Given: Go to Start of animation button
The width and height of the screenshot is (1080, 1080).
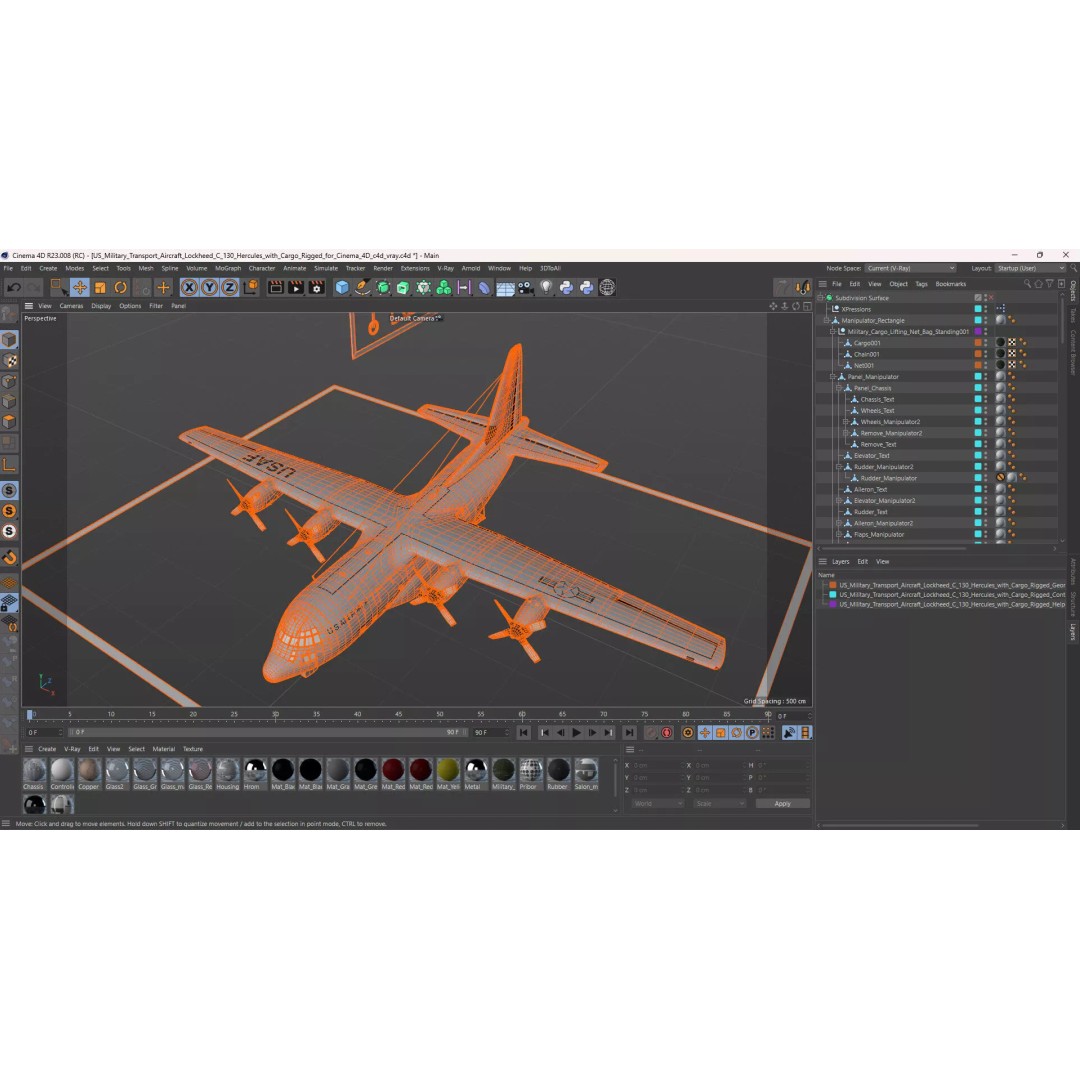Looking at the screenshot, I should pos(523,733).
